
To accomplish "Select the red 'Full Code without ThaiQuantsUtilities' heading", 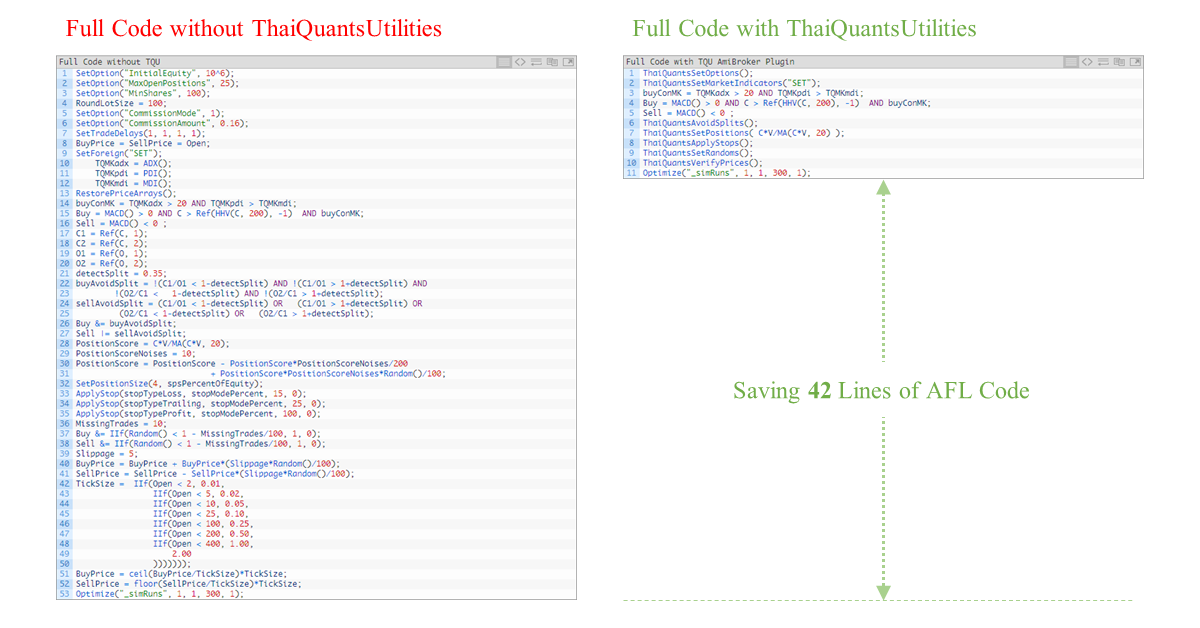I will [x=253, y=28].
